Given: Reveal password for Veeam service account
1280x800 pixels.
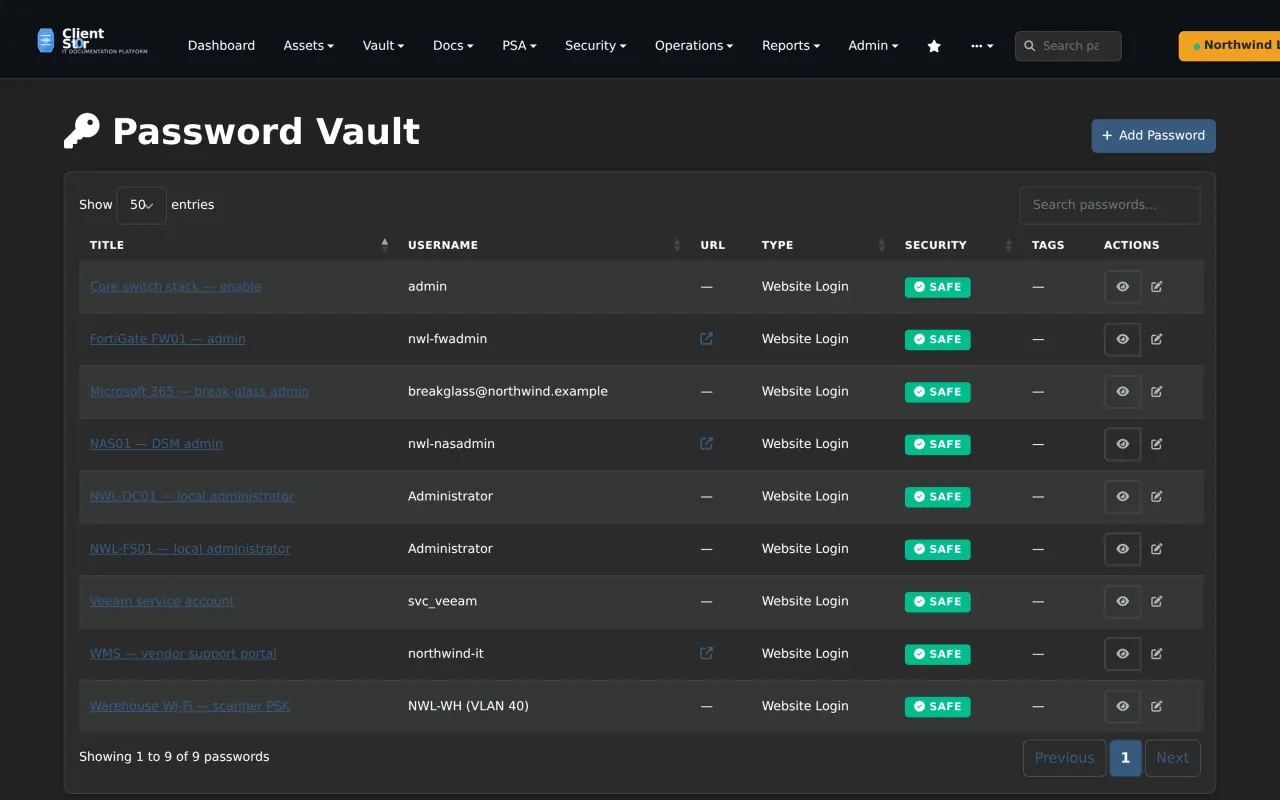Looking at the screenshot, I should [x=1122, y=602].
